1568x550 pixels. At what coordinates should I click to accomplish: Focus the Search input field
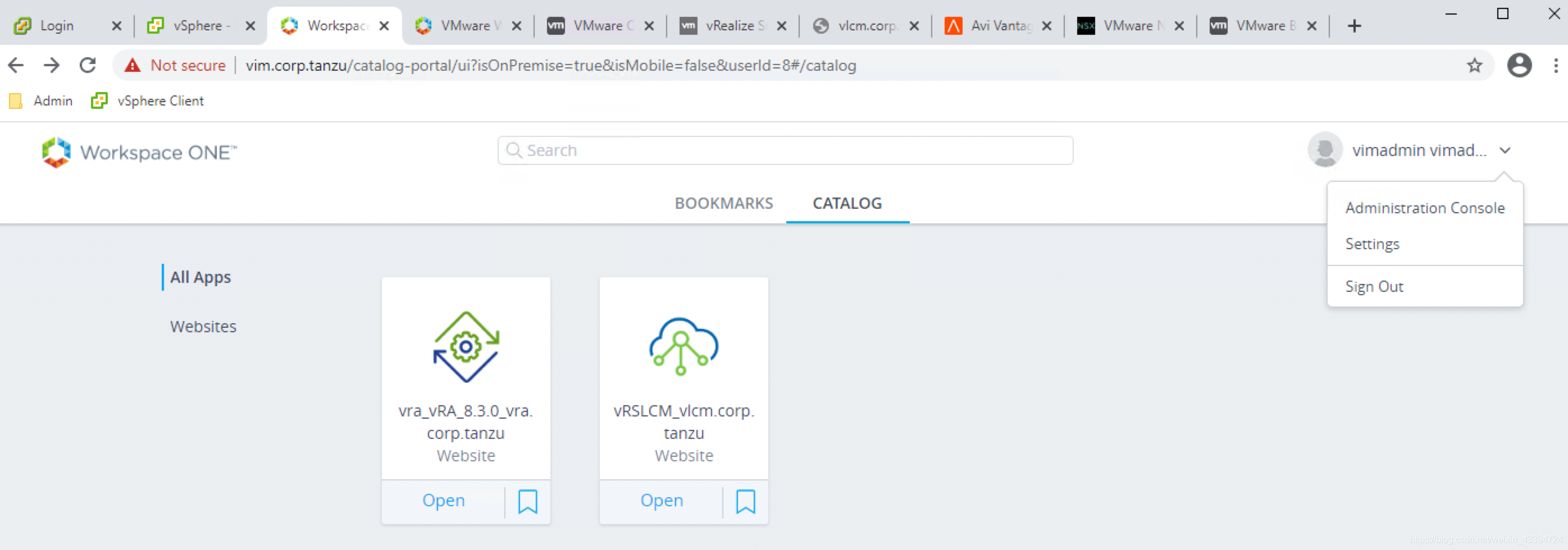[785, 150]
